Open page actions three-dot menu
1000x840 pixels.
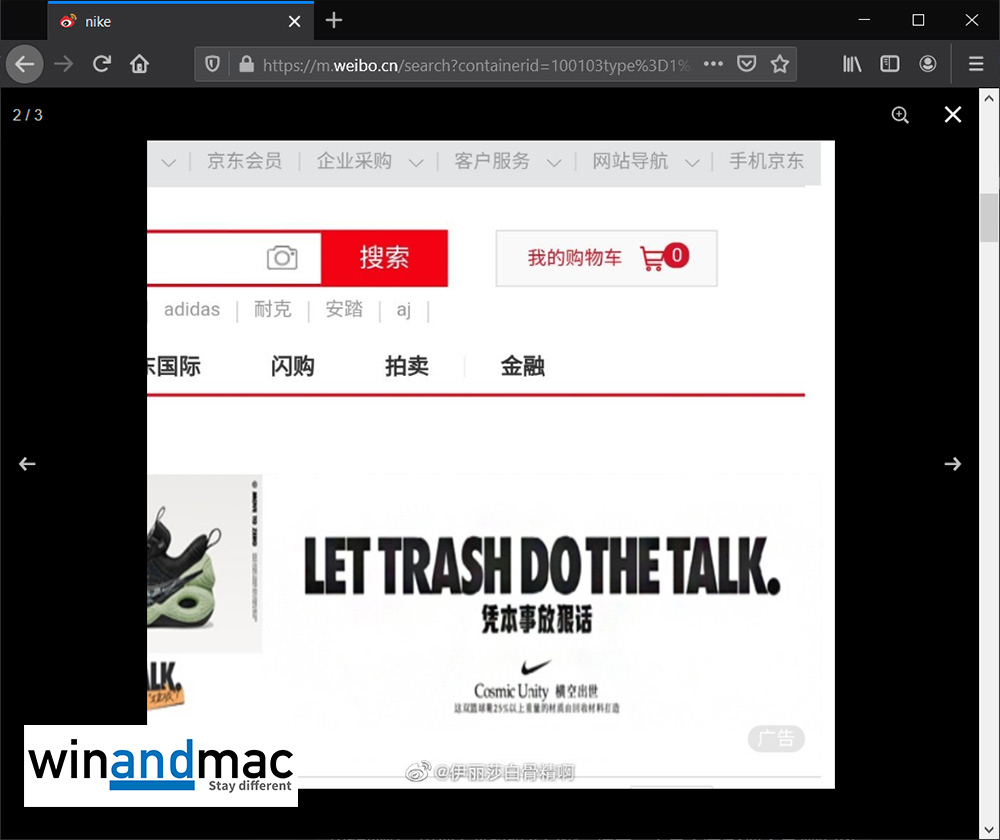pos(713,64)
